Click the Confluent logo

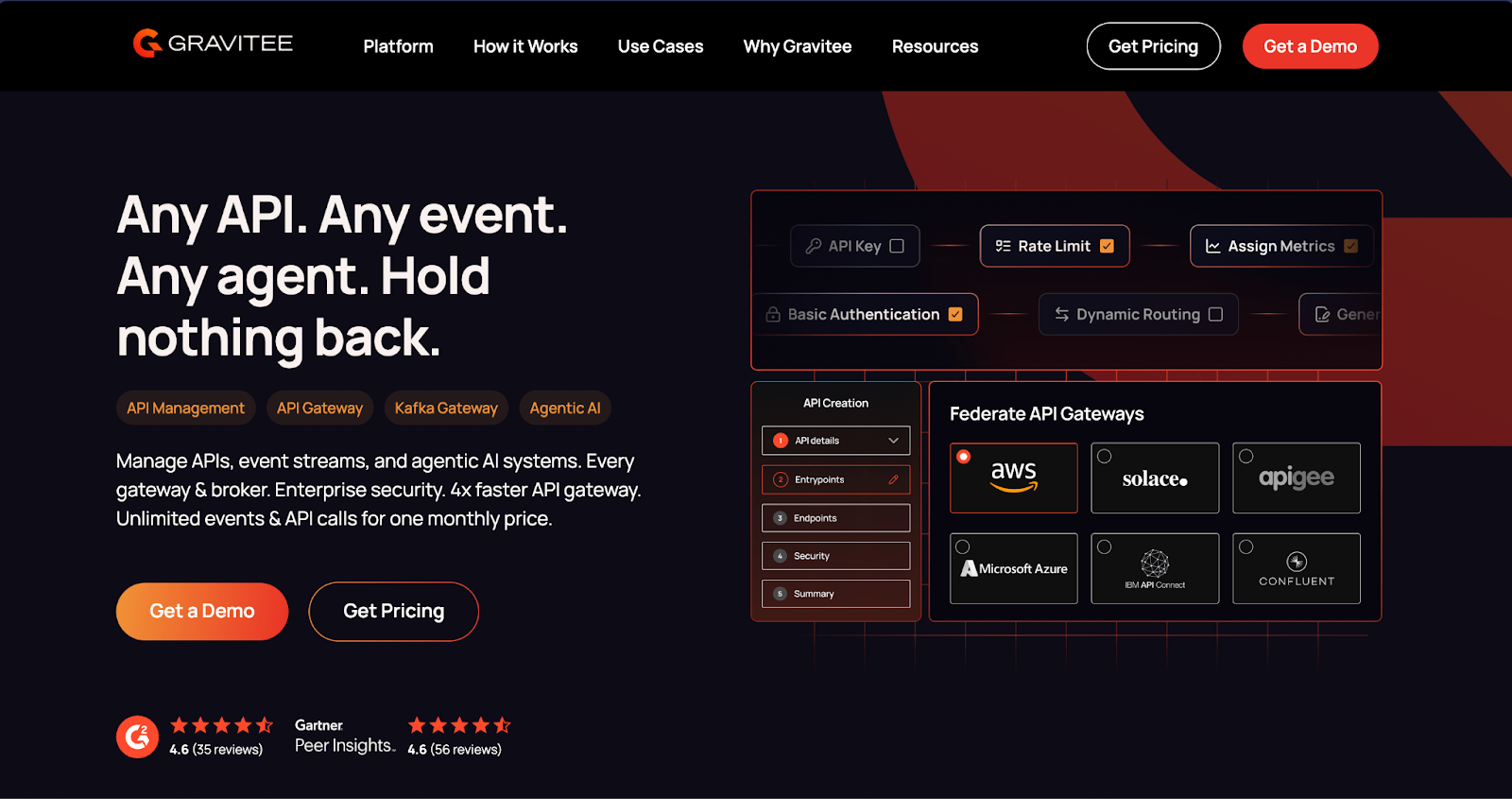pos(1297,569)
